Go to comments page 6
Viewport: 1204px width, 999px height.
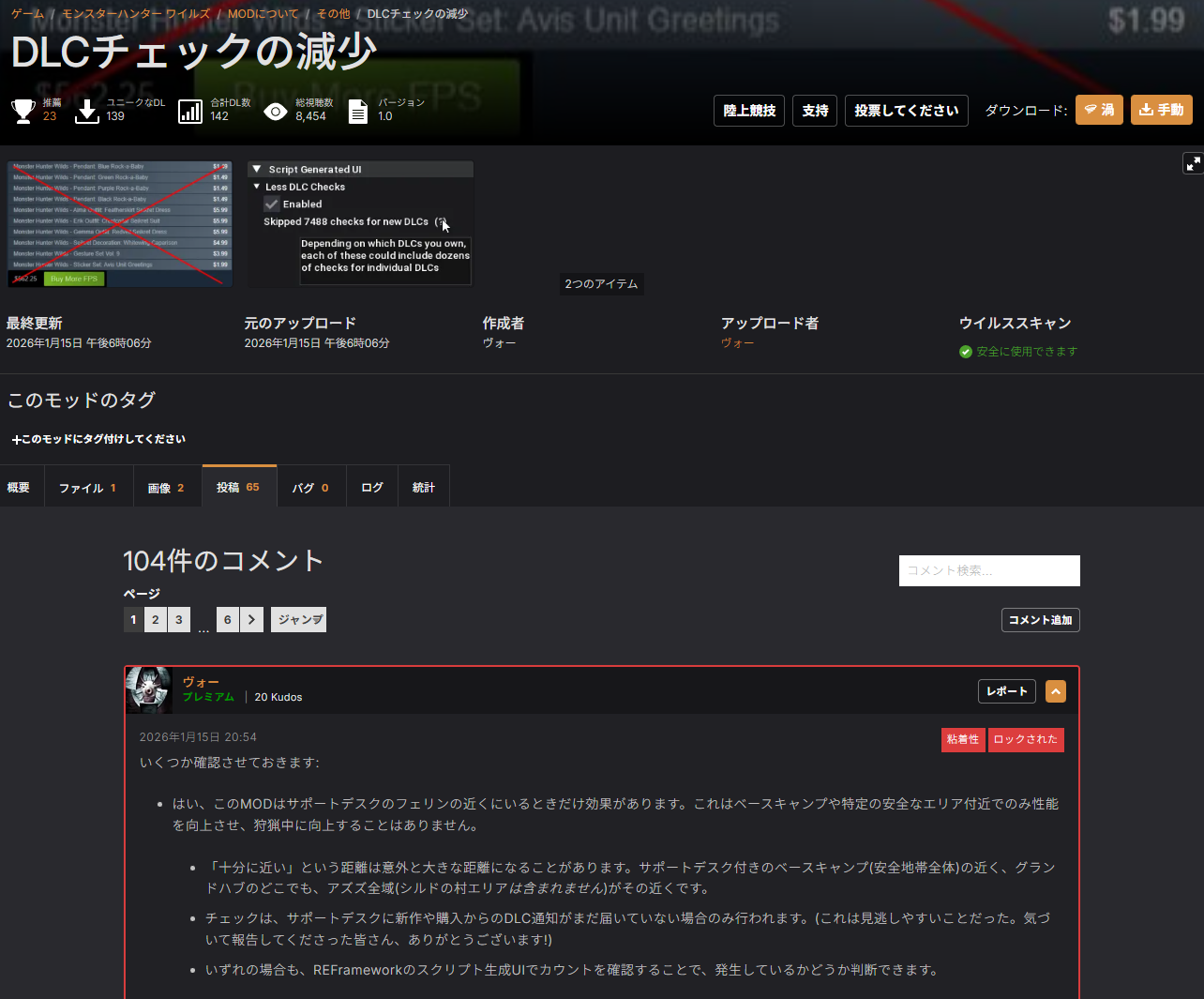click(227, 620)
